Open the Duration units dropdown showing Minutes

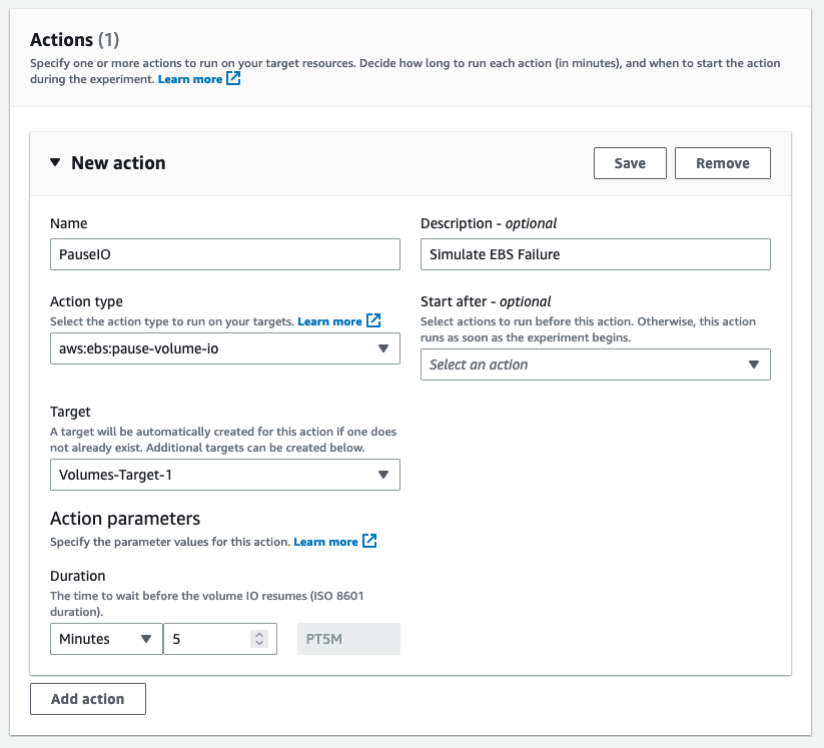click(x=106, y=639)
